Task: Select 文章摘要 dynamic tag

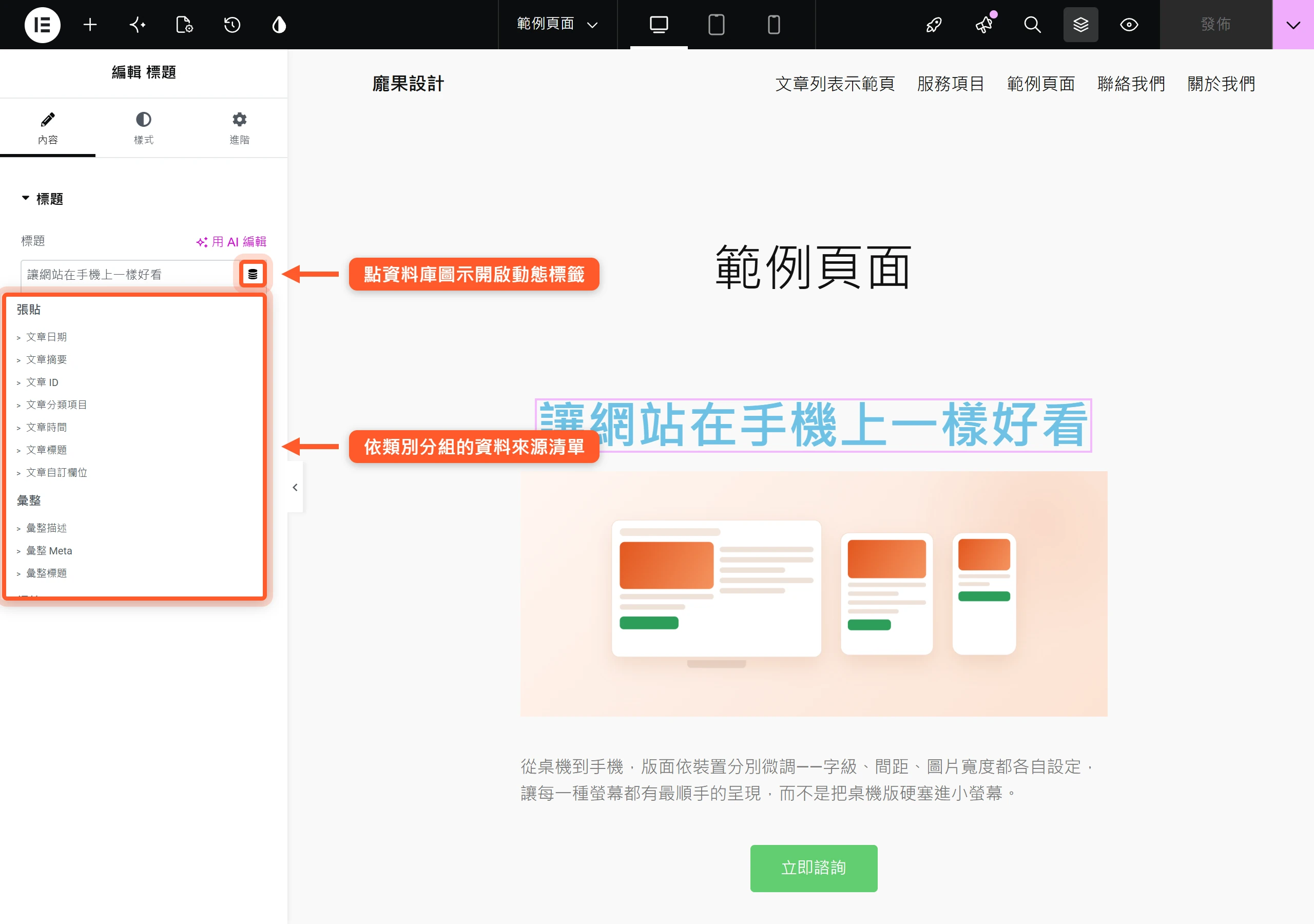Action: coord(46,359)
